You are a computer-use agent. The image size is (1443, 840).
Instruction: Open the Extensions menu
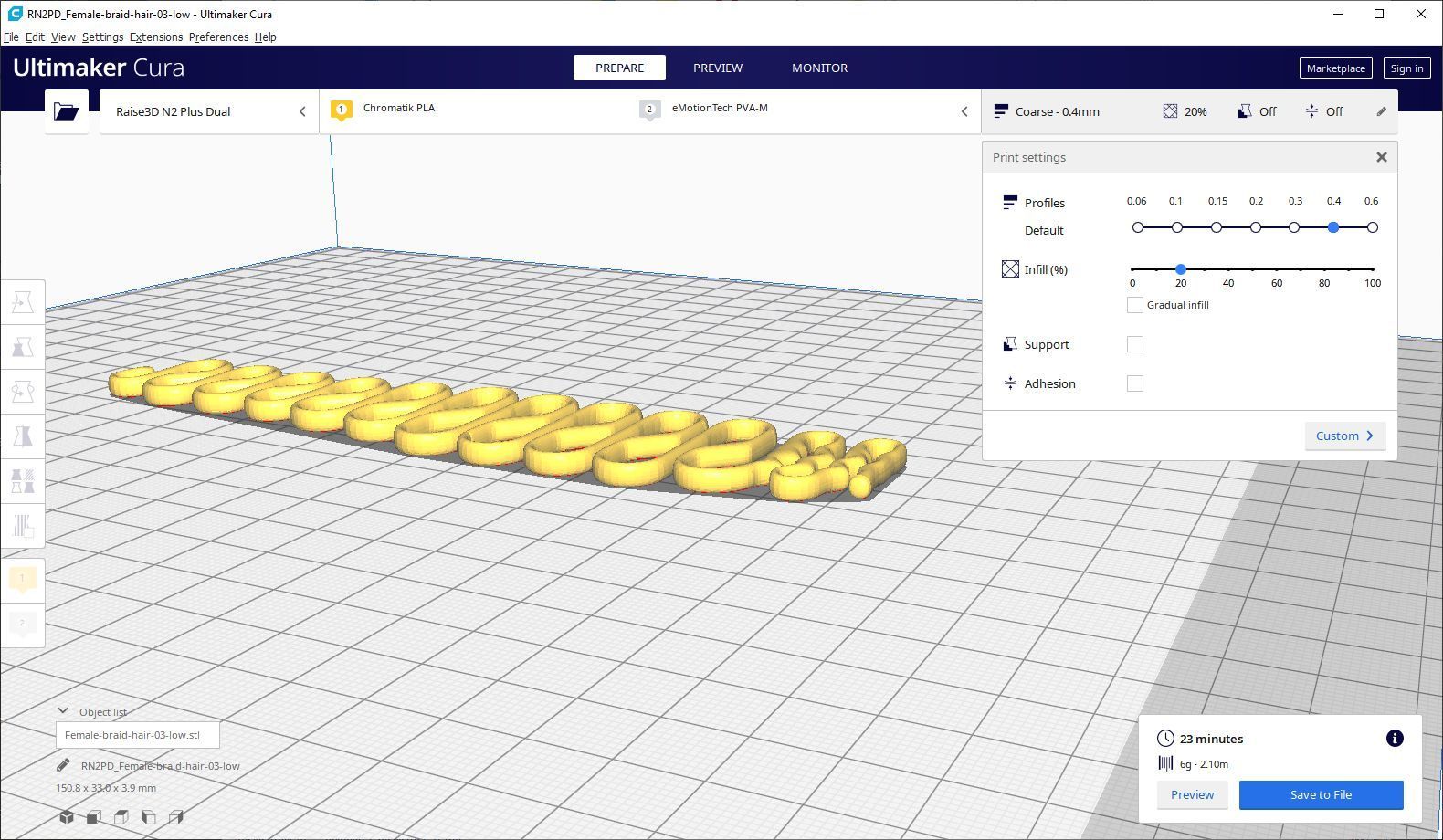pyautogui.click(x=155, y=37)
